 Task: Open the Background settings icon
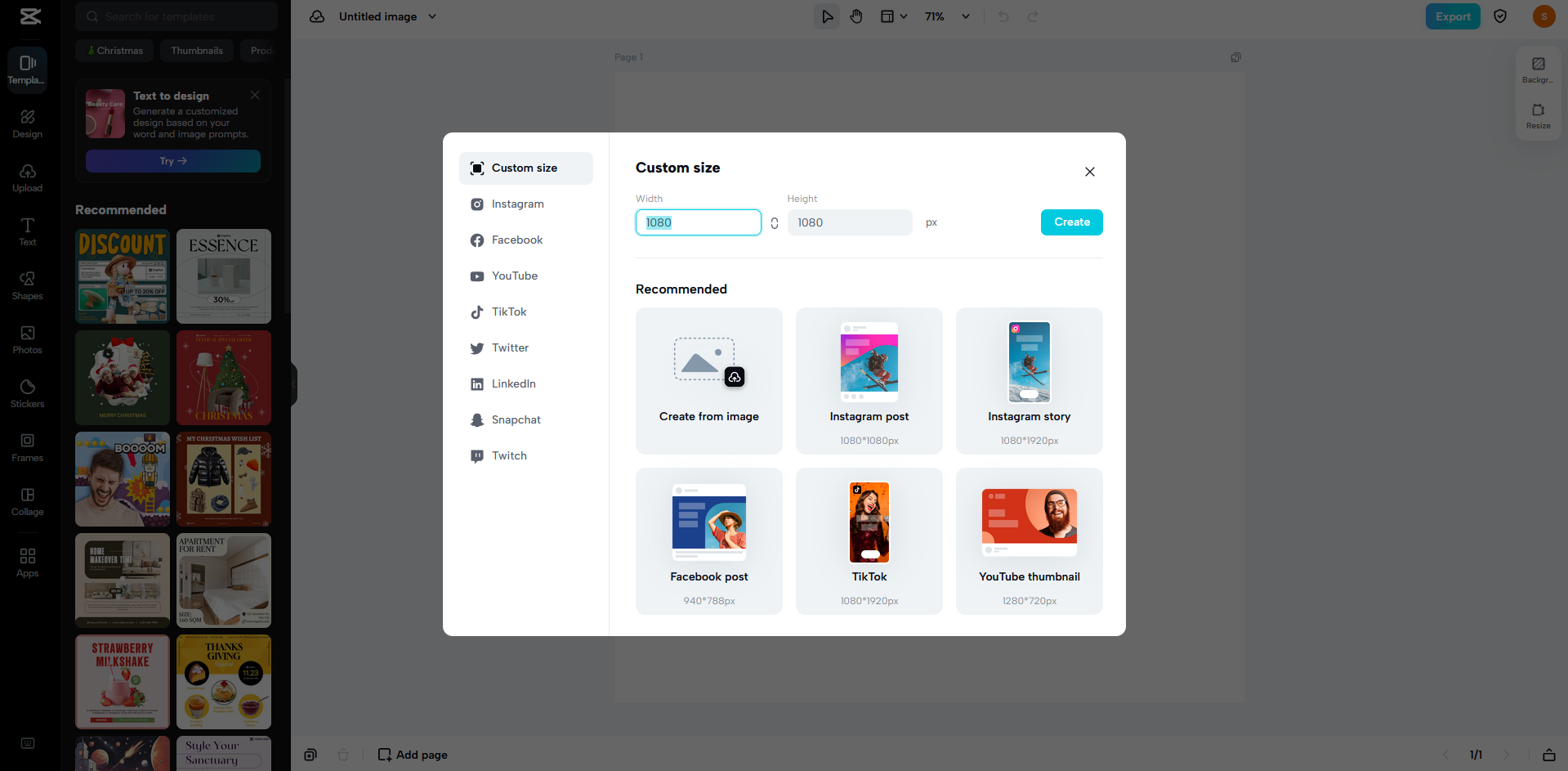[1538, 69]
